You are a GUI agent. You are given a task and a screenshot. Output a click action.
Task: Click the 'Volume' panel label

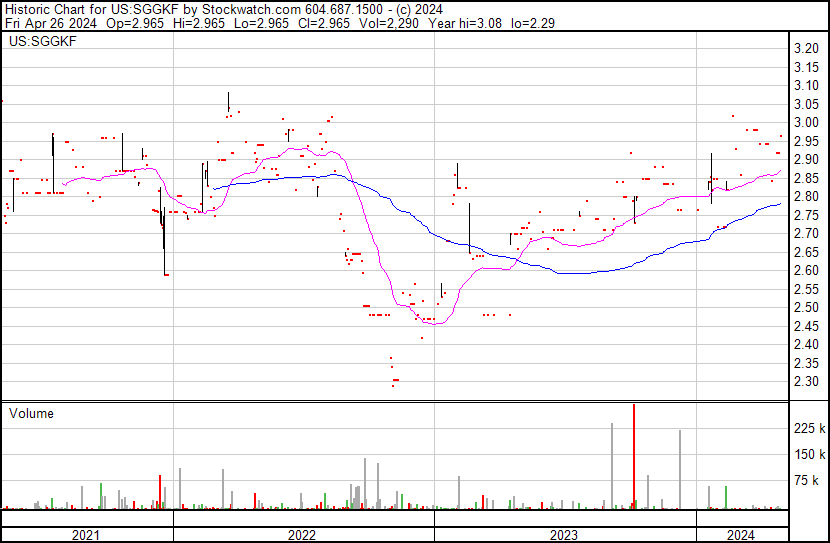(x=31, y=413)
